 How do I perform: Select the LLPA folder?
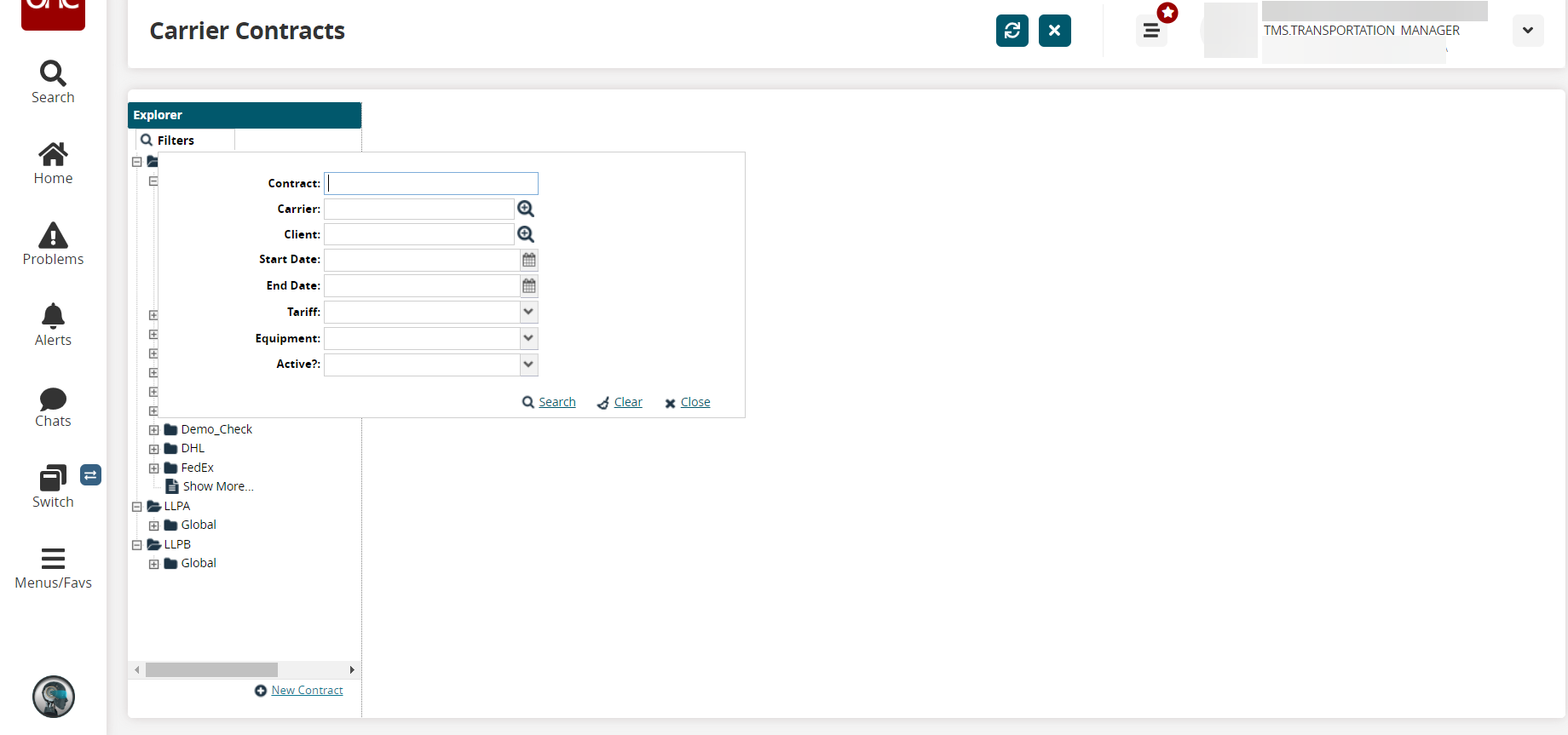point(177,506)
